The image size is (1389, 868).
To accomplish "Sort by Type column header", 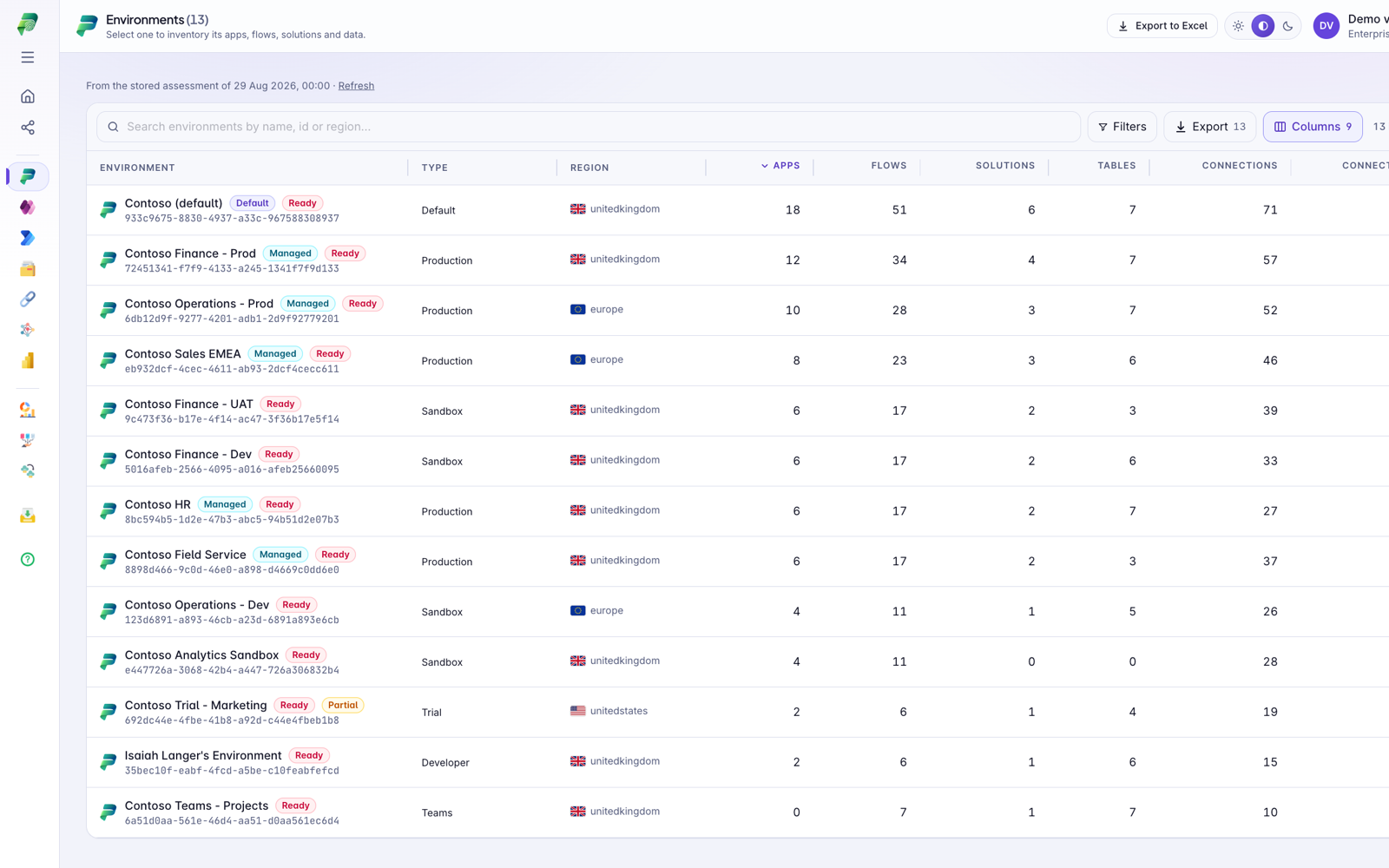I will point(435,168).
